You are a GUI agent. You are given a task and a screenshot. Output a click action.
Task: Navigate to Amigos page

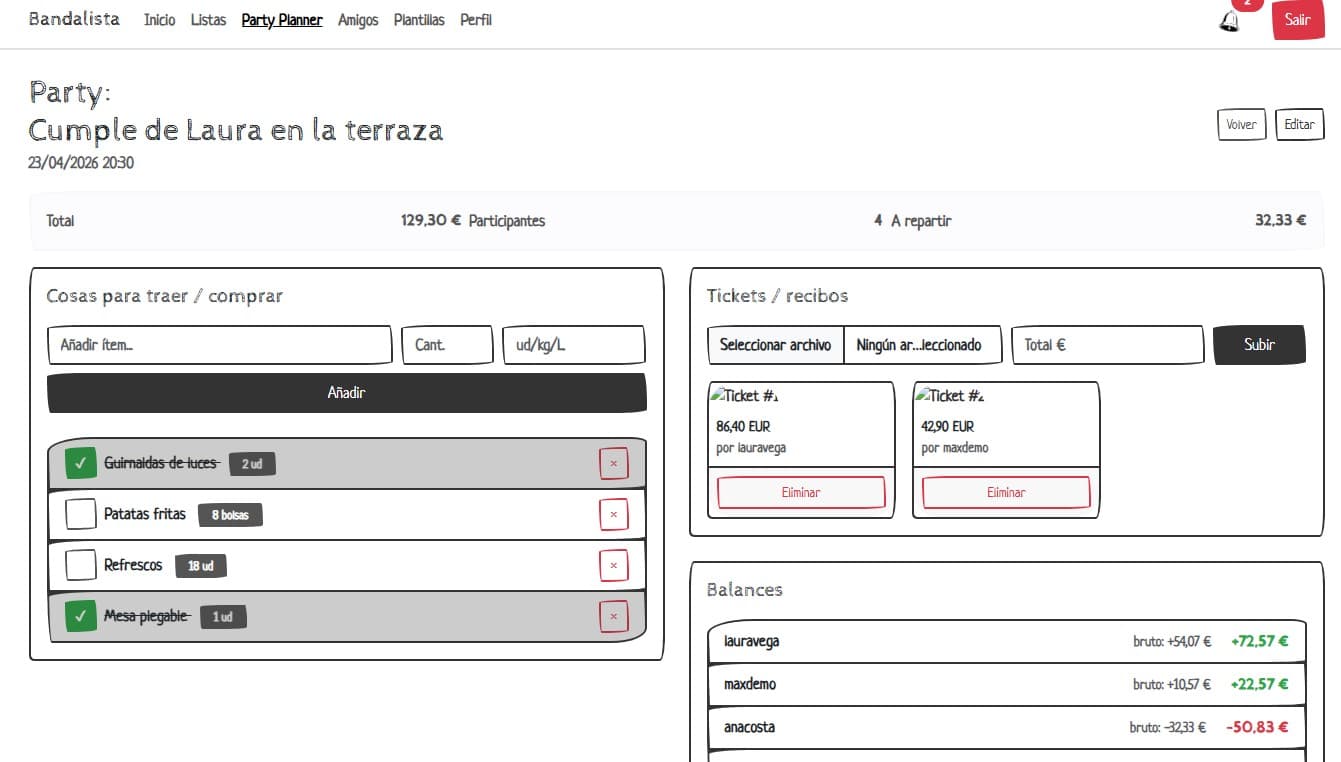point(358,20)
